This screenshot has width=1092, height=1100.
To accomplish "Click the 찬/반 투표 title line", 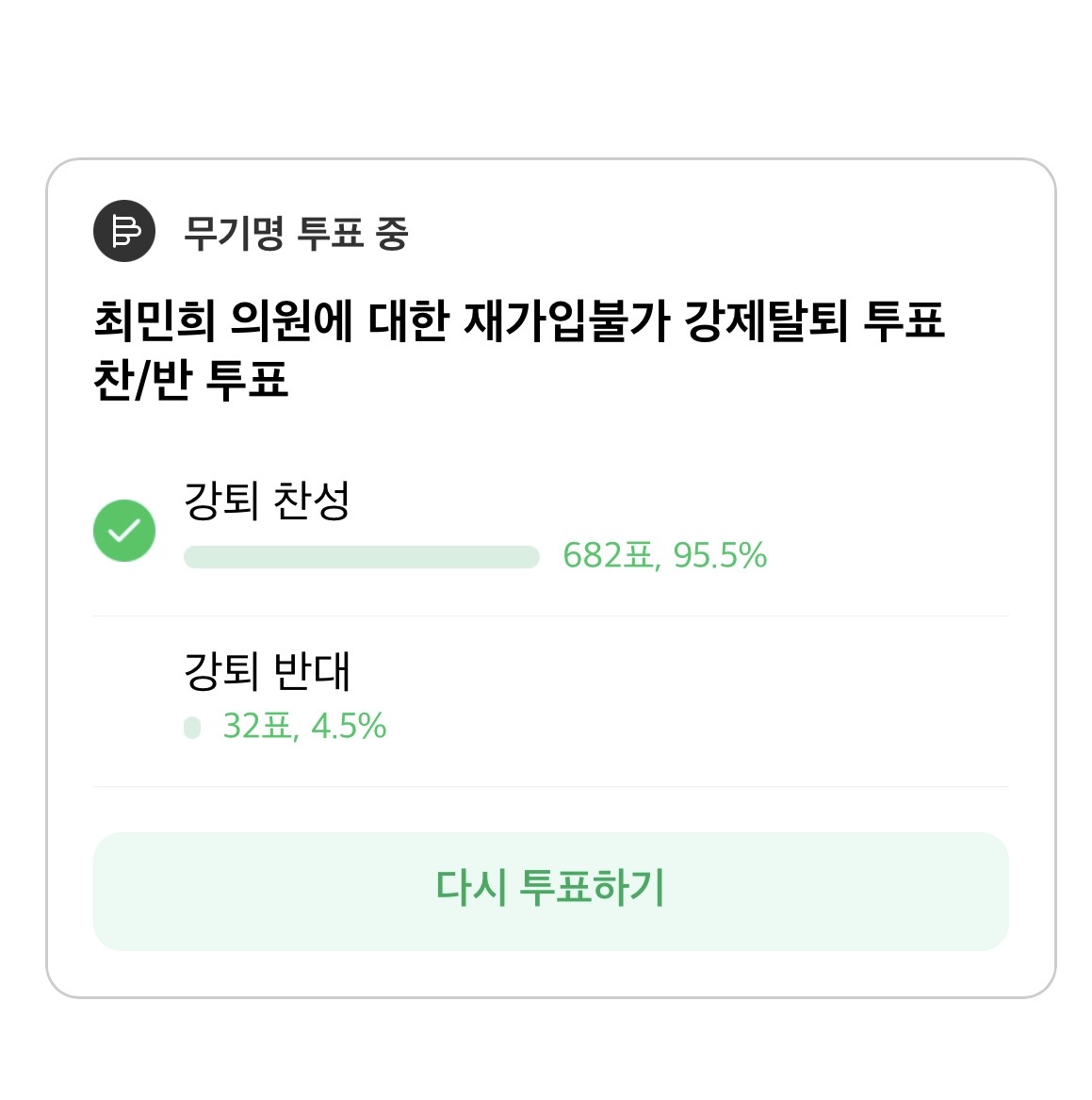I will (x=190, y=381).
